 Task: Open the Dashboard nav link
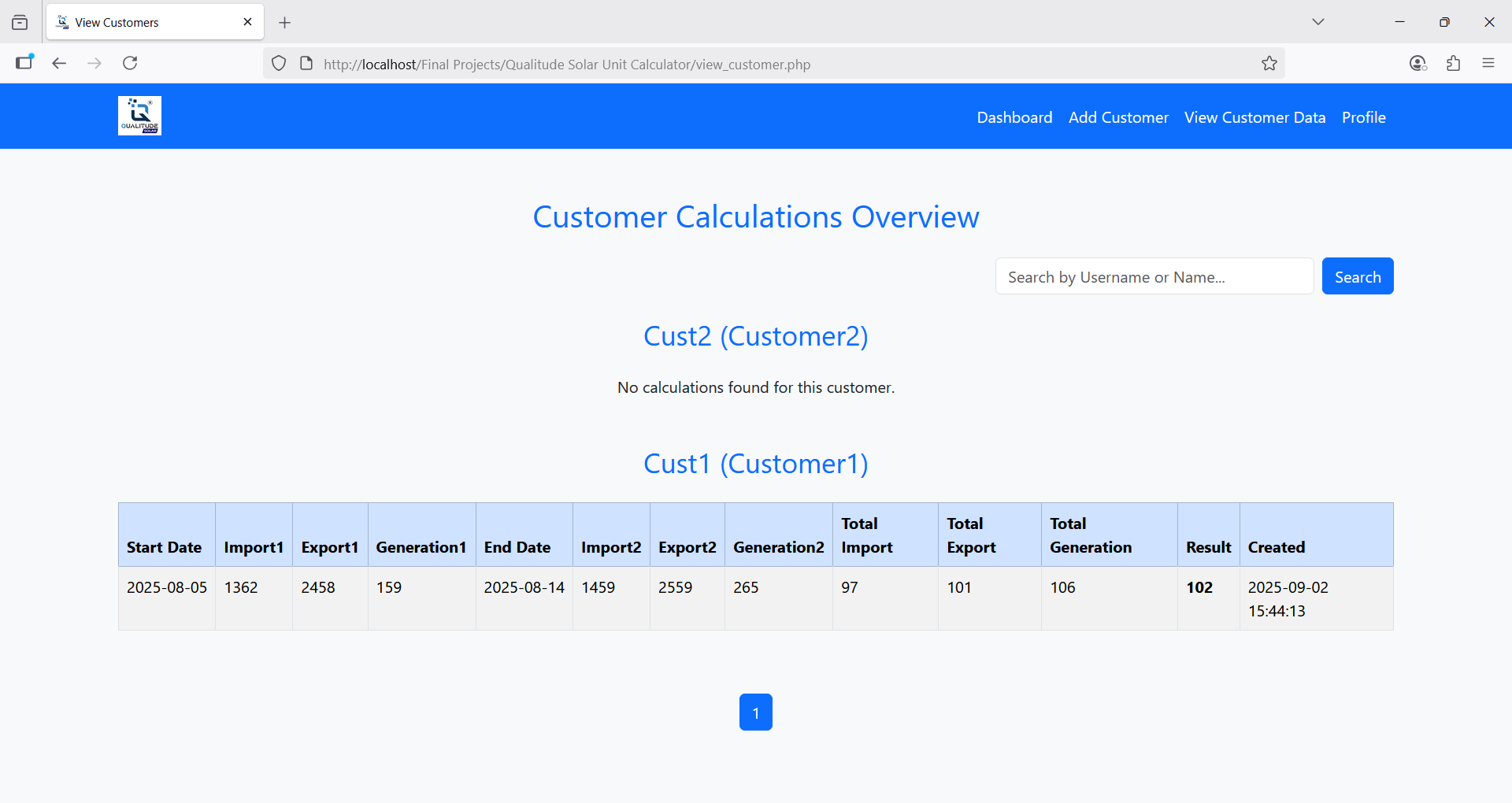[1014, 117]
